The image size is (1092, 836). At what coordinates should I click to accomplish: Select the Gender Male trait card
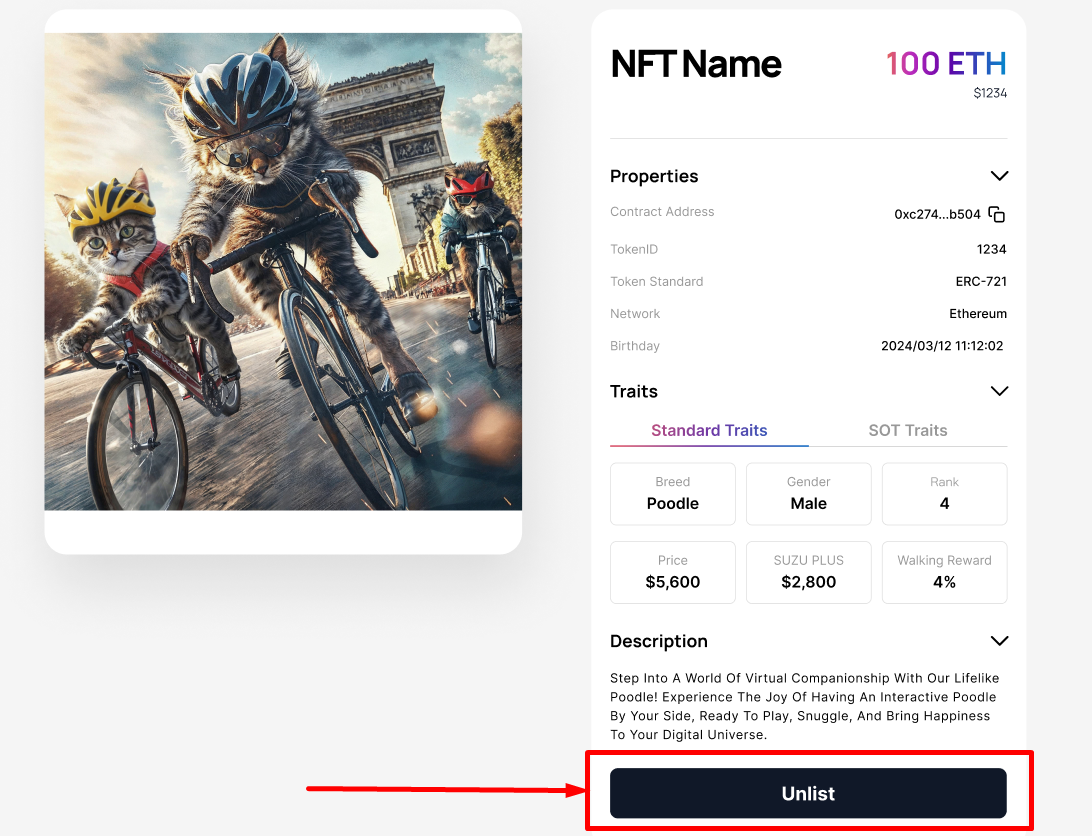[x=808, y=494]
